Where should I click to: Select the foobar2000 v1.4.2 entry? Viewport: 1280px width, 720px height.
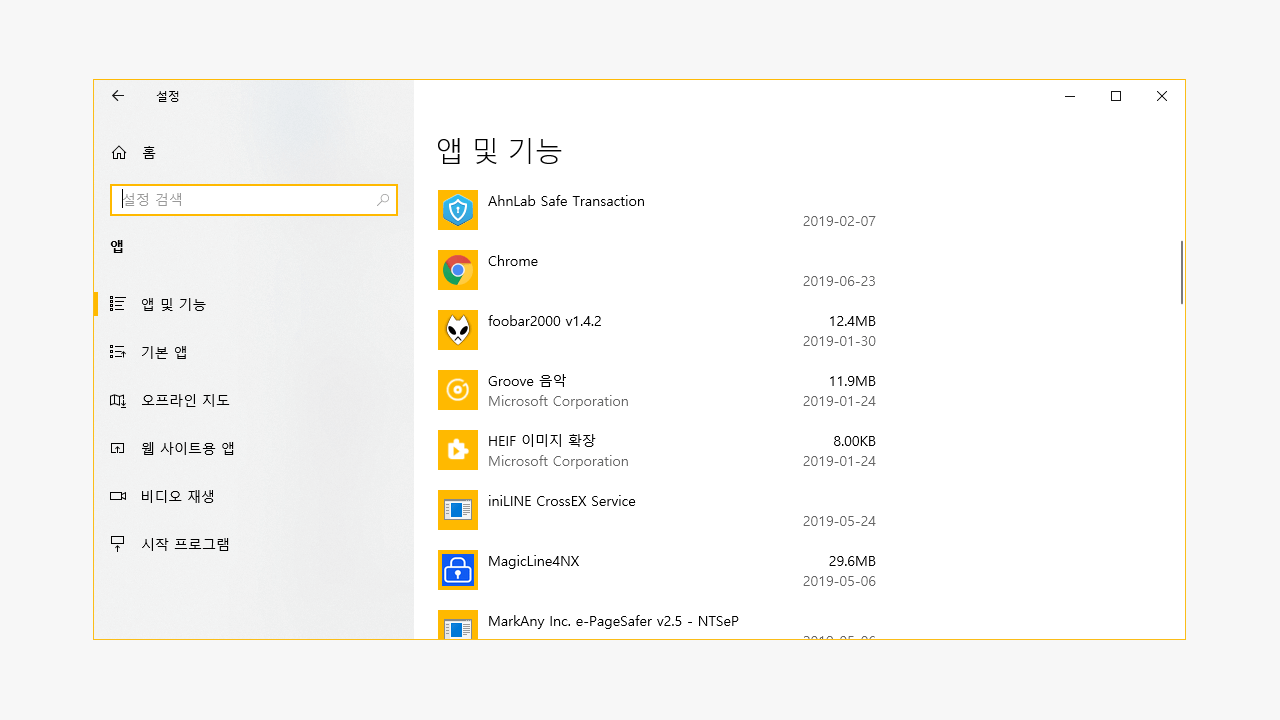pyautogui.click(x=657, y=330)
